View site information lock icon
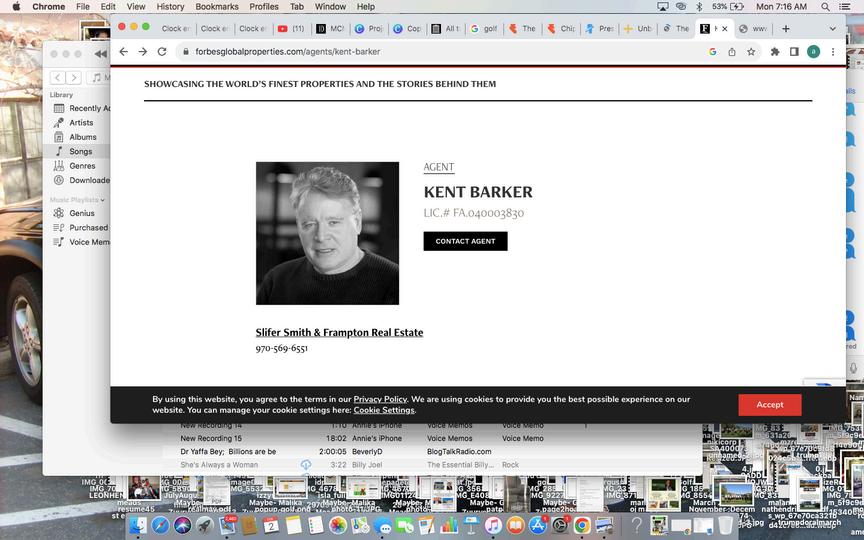The width and height of the screenshot is (864, 540). 186,51
